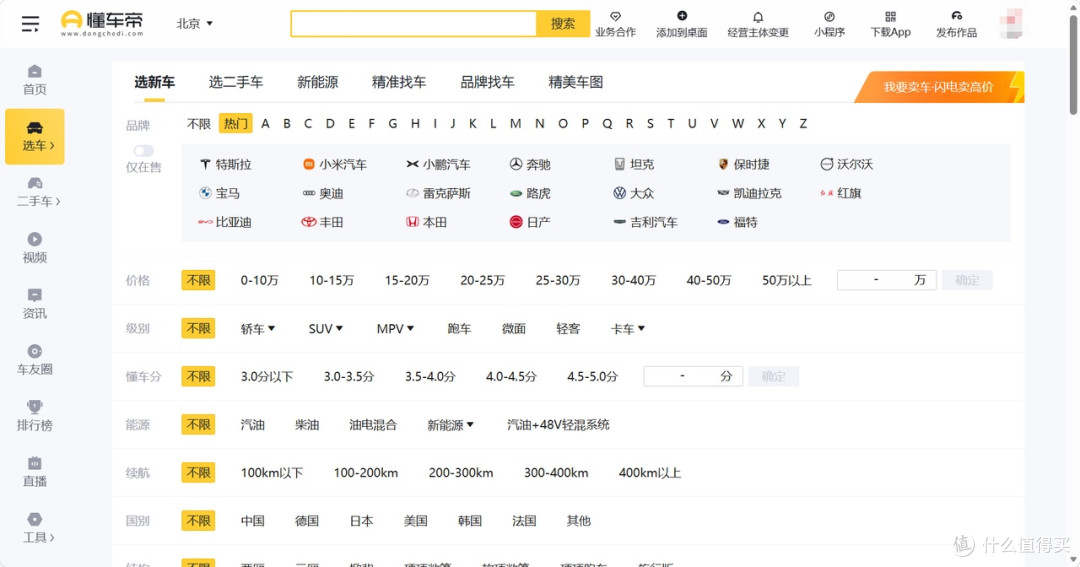Image resolution: width=1080 pixels, height=567 pixels.
Task: Select the 保时捷 brand
Action: 743,164
